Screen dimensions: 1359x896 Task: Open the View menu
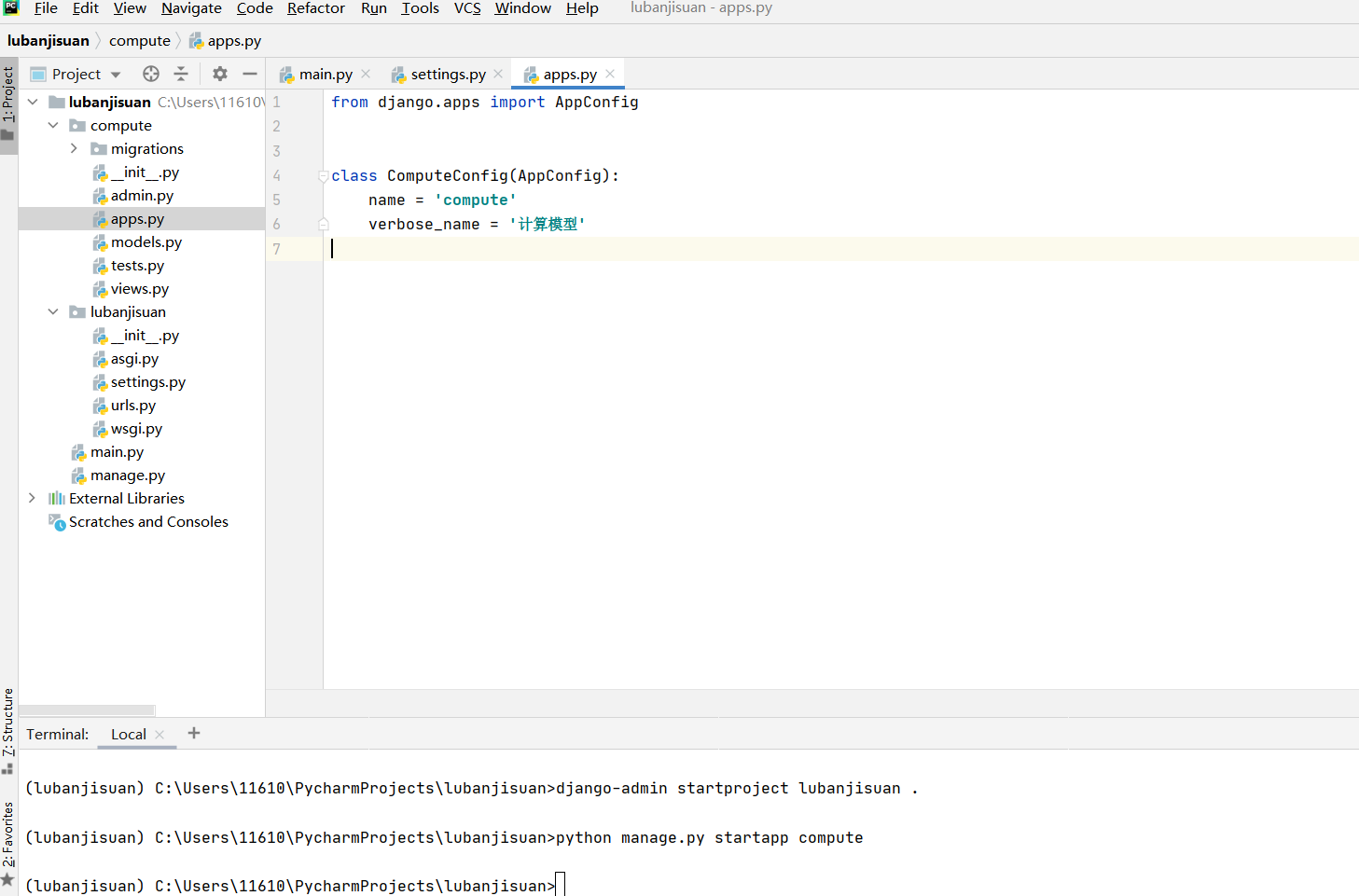point(130,8)
